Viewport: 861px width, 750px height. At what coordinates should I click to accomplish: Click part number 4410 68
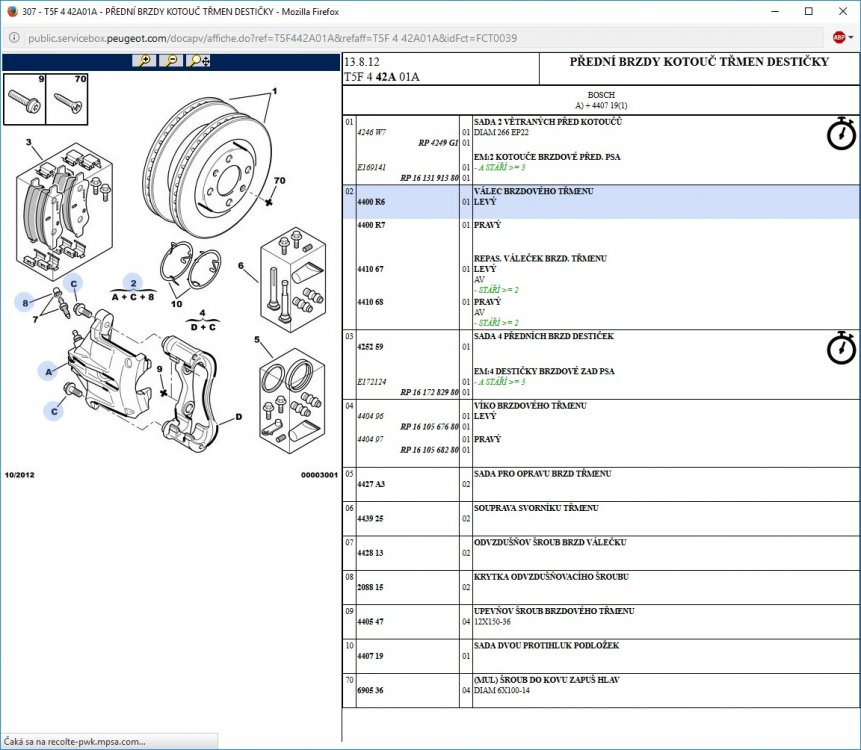pos(370,302)
